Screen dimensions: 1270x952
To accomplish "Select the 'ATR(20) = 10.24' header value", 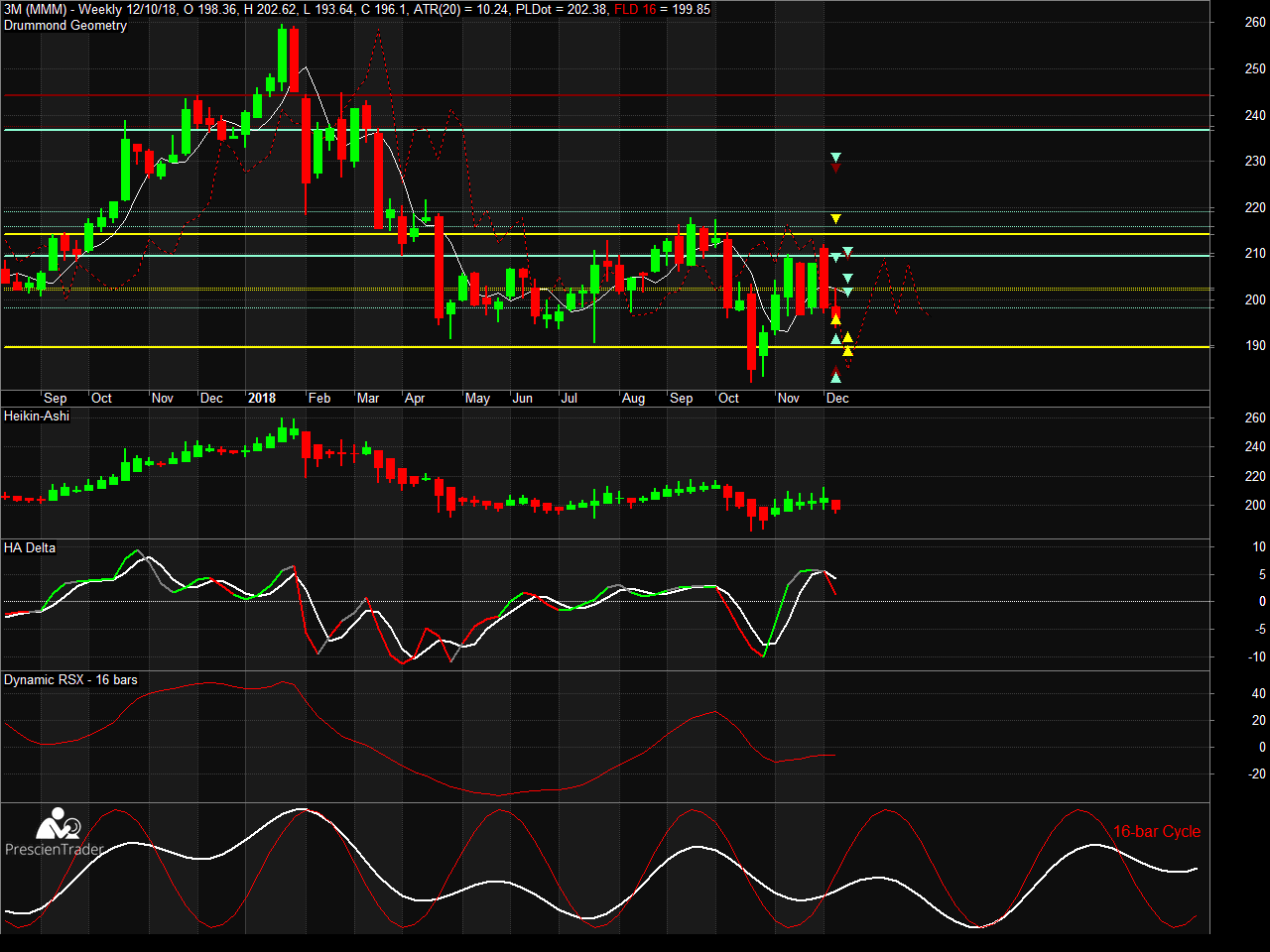I will click(x=460, y=9).
